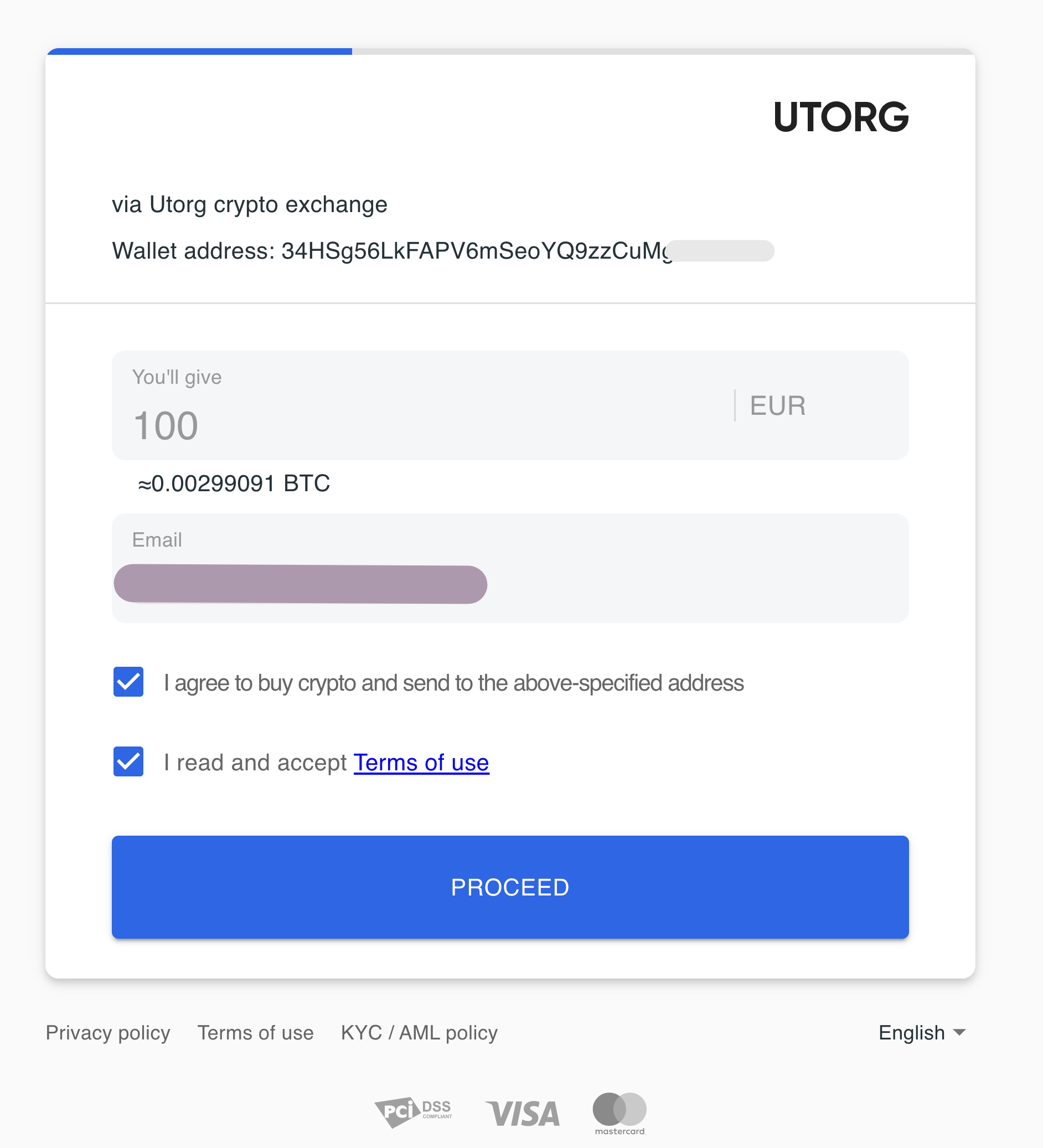Click the VISA logo
1043x1148 pixels.
pyautogui.click(x=523, y=1114)
